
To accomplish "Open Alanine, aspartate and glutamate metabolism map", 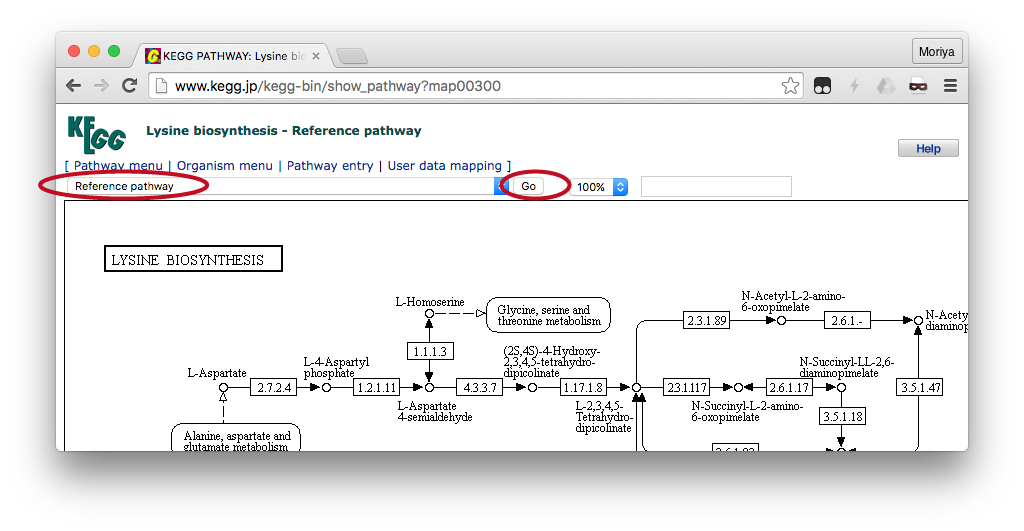I will tap(236, 438).
